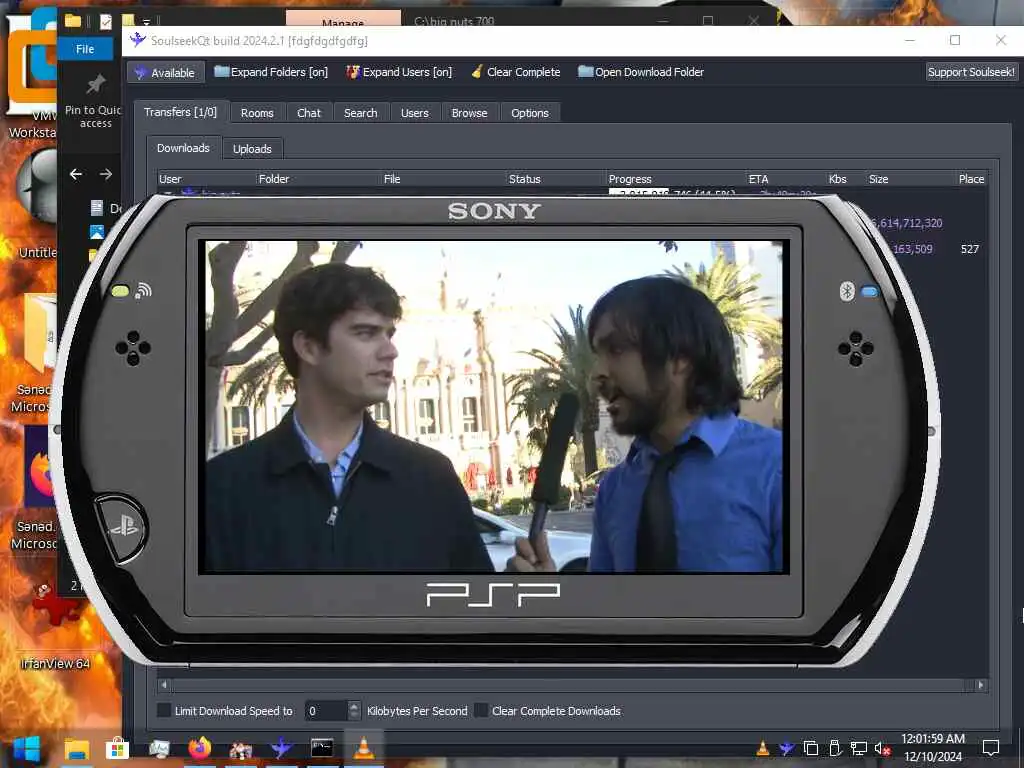Click the download progress bar
The height and width of the screenshot is (768, 1024).
[677, 193]
